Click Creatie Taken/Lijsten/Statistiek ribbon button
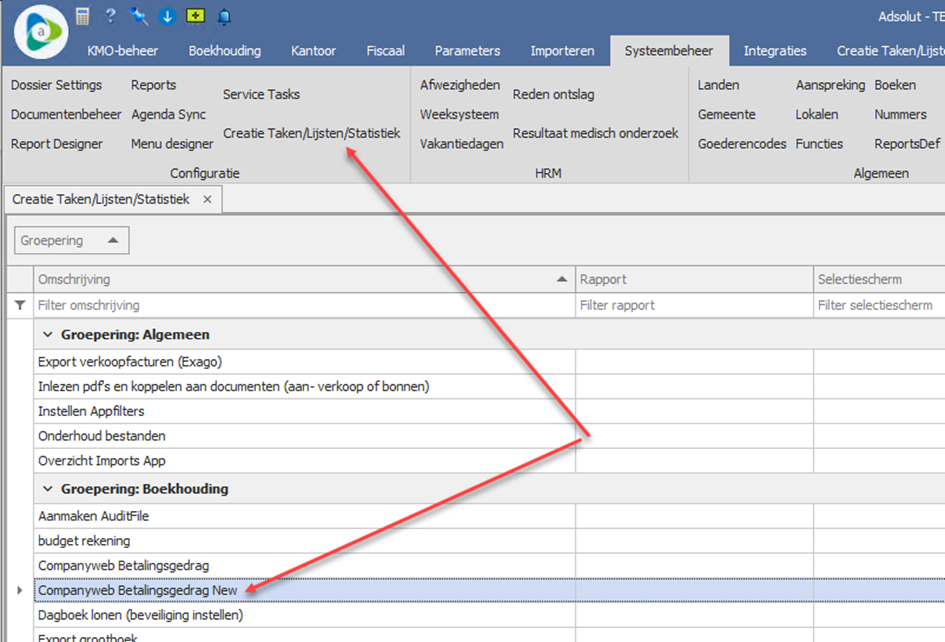 (x=312, y=133)
